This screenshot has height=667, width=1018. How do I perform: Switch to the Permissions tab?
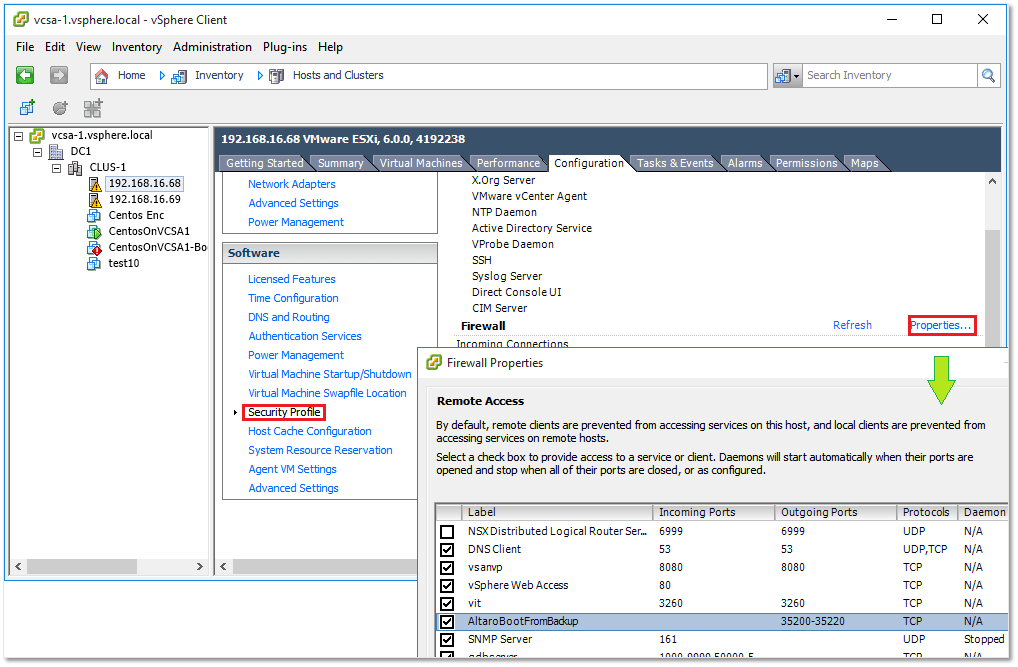[806, 163]
